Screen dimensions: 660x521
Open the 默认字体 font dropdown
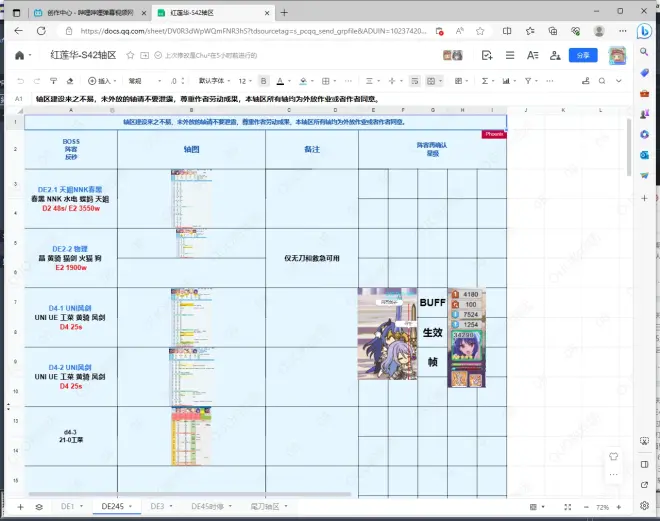click(x=215, y=80)
